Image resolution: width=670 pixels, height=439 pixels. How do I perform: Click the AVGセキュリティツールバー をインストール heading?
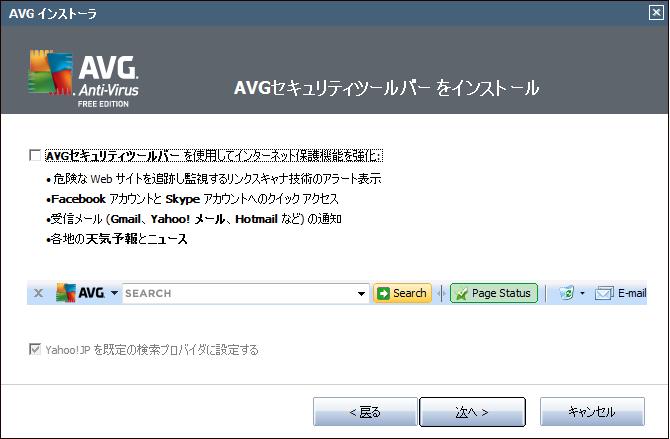coord(386,88)
